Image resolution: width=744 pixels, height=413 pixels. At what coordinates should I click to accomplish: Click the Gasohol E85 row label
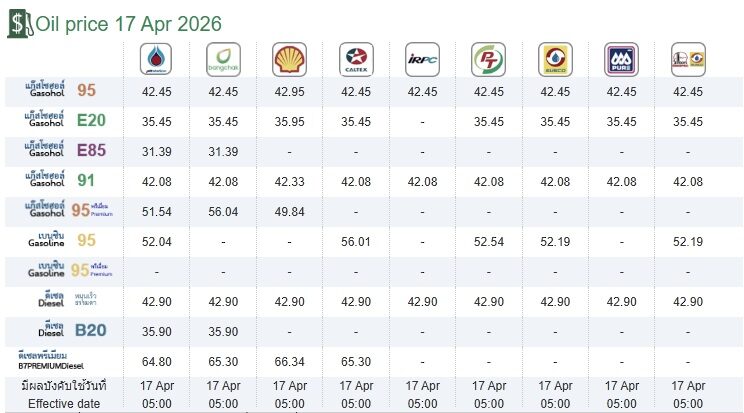point(65,150)
